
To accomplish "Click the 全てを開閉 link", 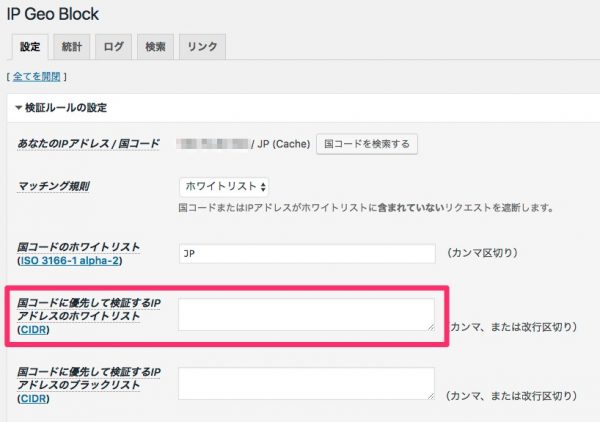I will [37, 77].
